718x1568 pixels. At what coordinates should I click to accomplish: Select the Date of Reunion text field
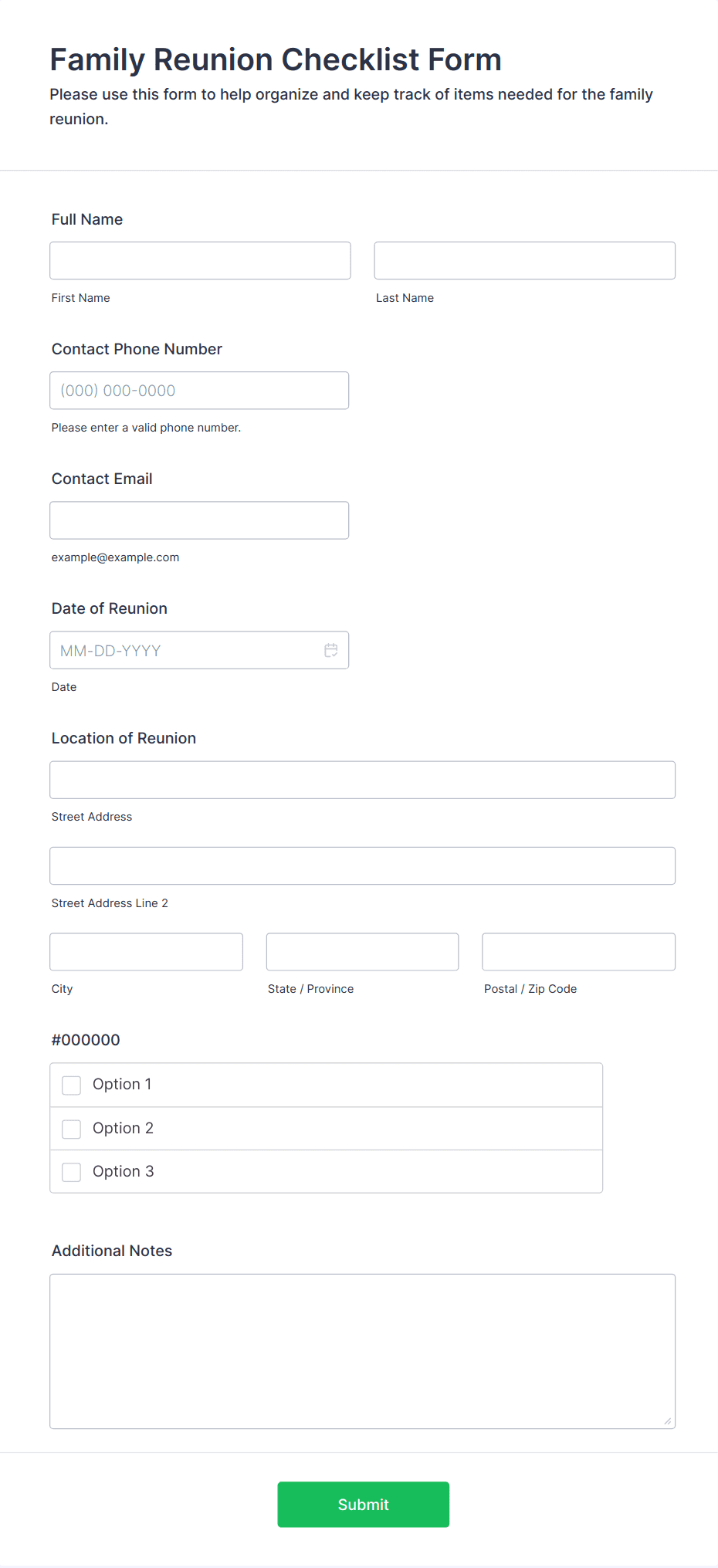(178, 650)
